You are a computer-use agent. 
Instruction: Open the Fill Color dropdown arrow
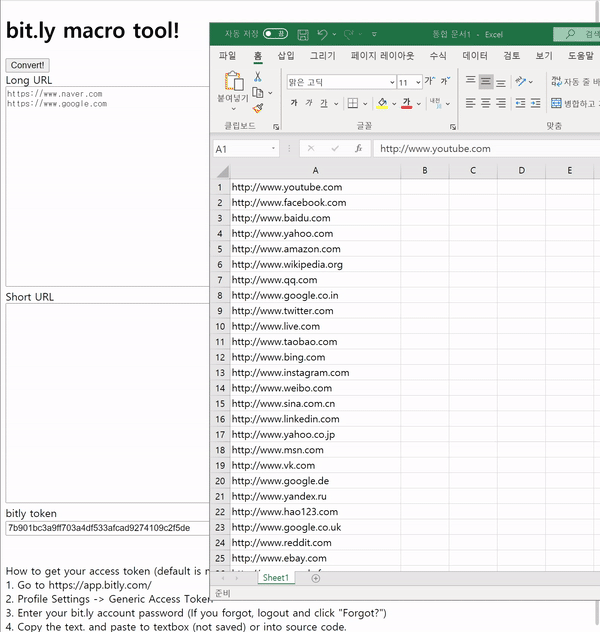[394, 104]
